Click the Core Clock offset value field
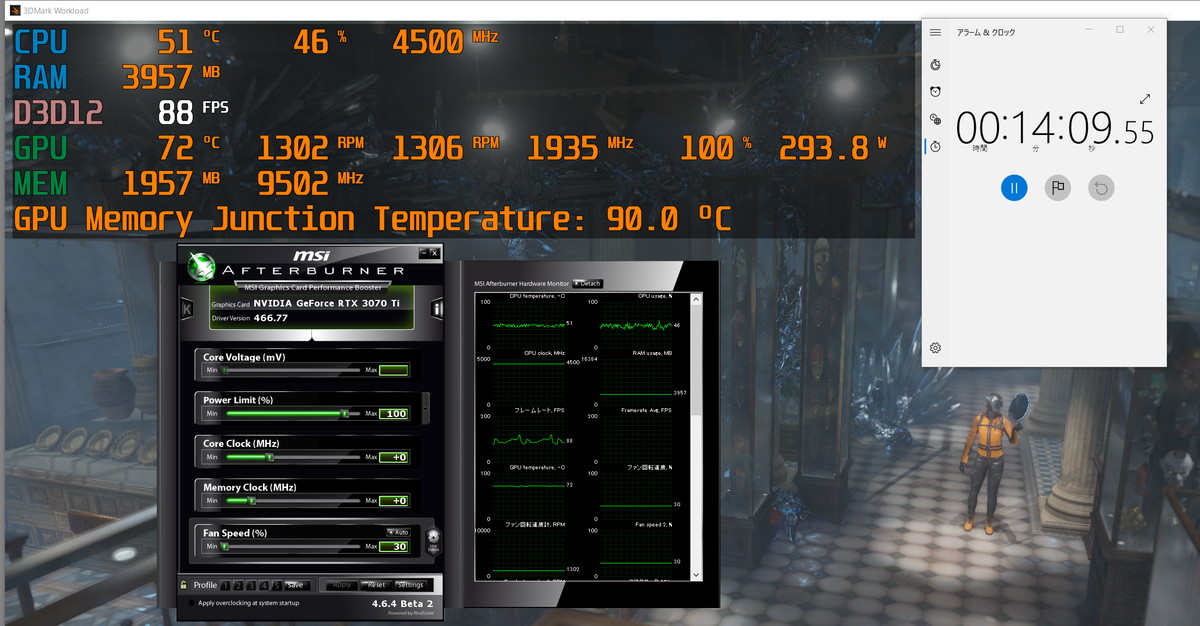This screenshot has height=626, width=1200. (x=394, y=457)
